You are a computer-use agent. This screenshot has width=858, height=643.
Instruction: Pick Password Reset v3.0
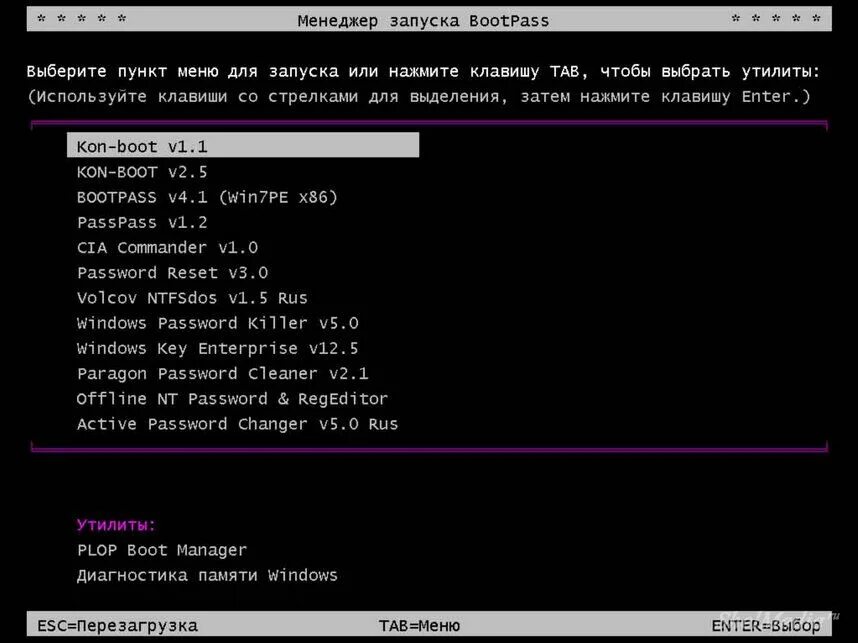(172, 273)
